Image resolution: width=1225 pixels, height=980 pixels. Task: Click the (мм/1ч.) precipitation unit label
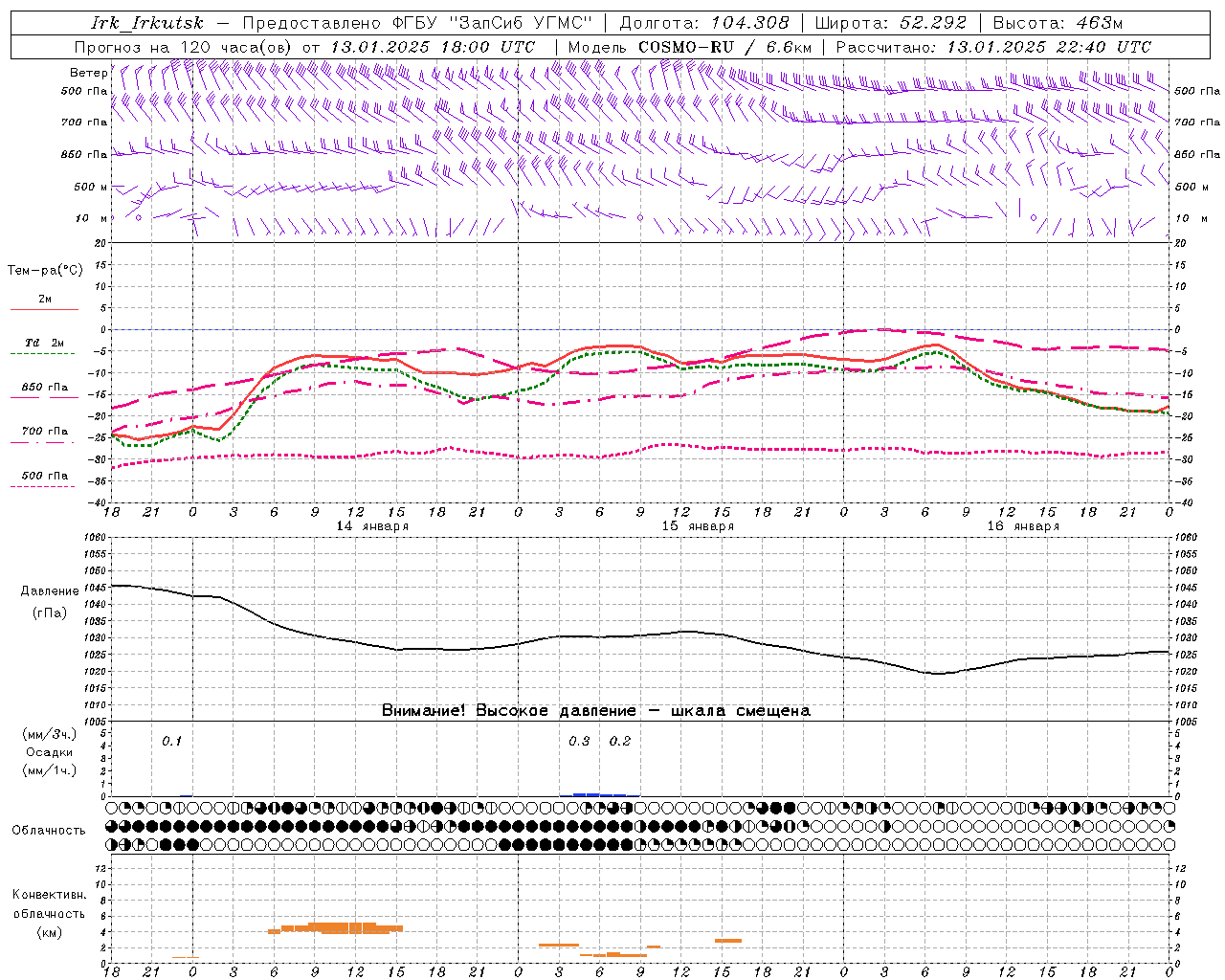[50, 770]
